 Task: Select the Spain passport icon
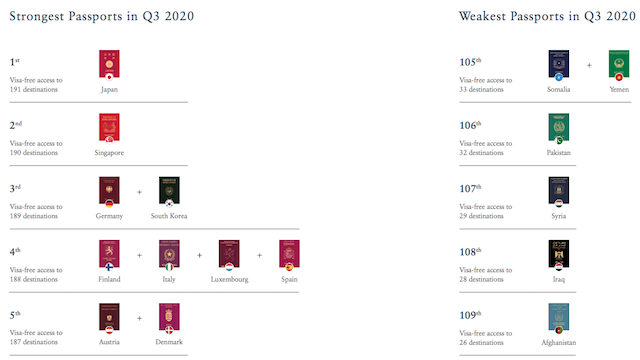tap(289, 254)
